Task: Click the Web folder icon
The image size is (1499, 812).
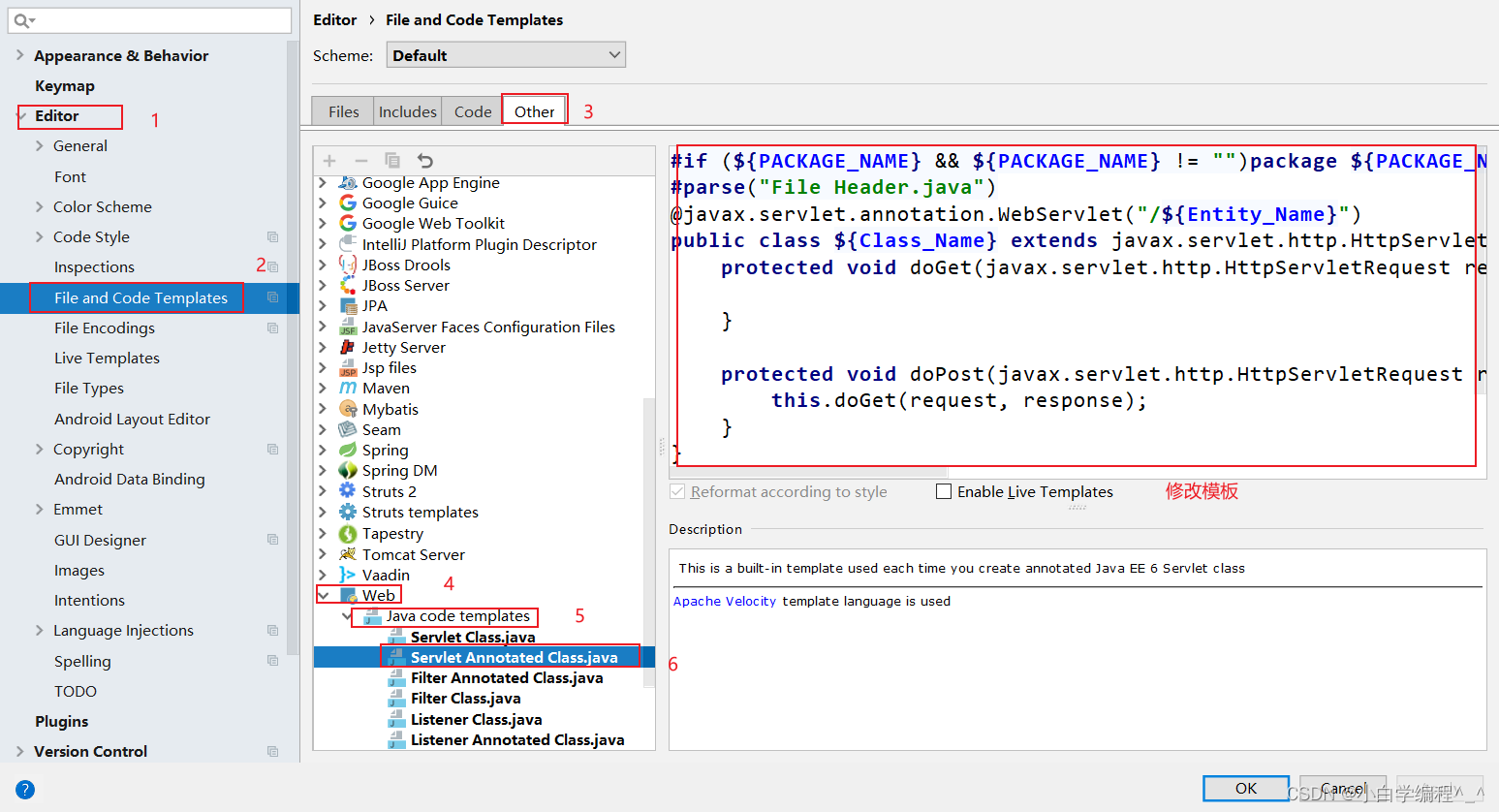Action: pos(349,595)
